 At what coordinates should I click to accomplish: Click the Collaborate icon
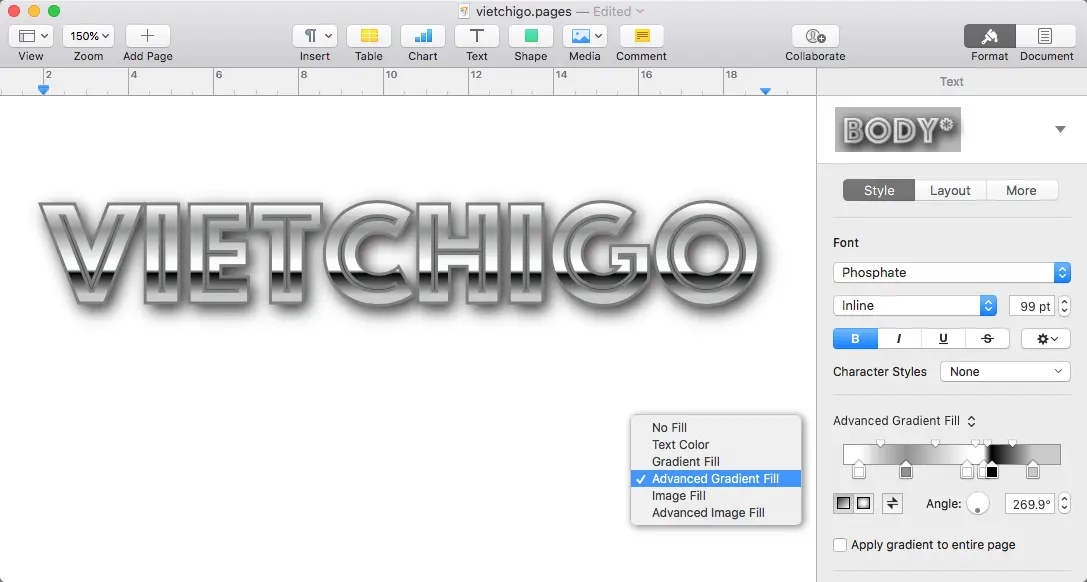(x=815, y=36)
